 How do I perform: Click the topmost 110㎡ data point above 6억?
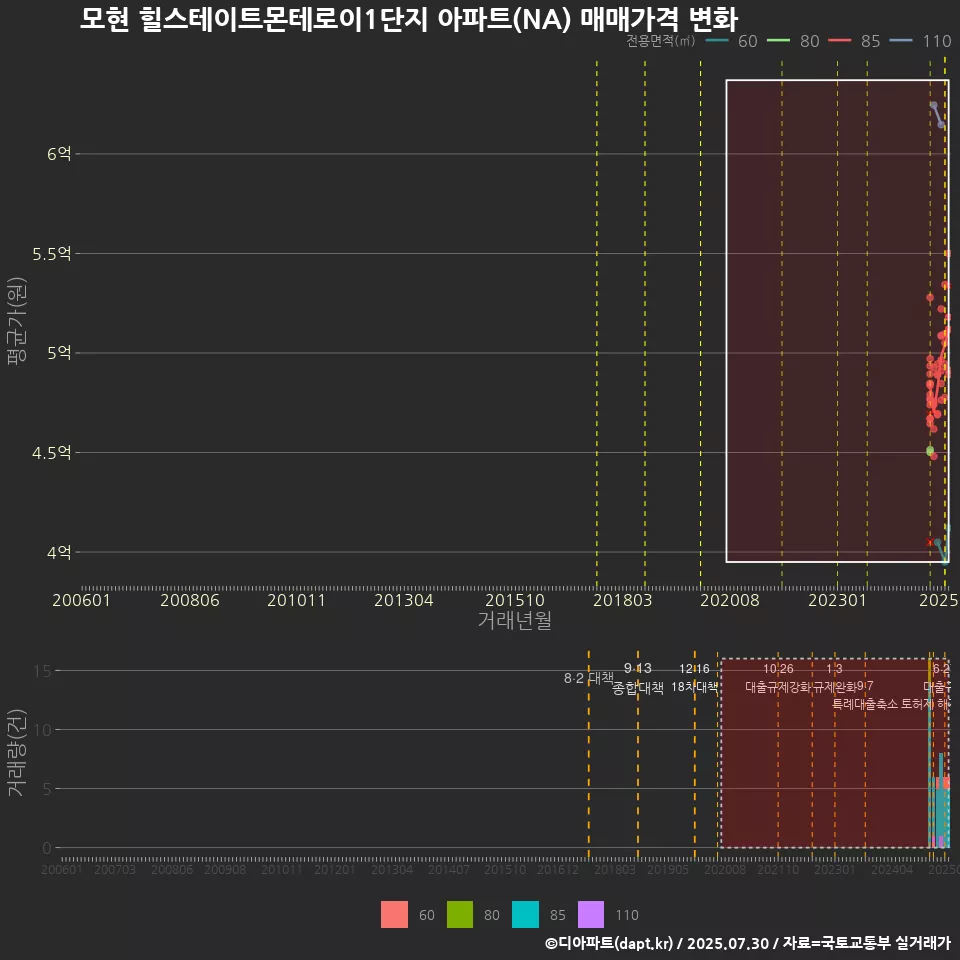click(x=933, y=105)
